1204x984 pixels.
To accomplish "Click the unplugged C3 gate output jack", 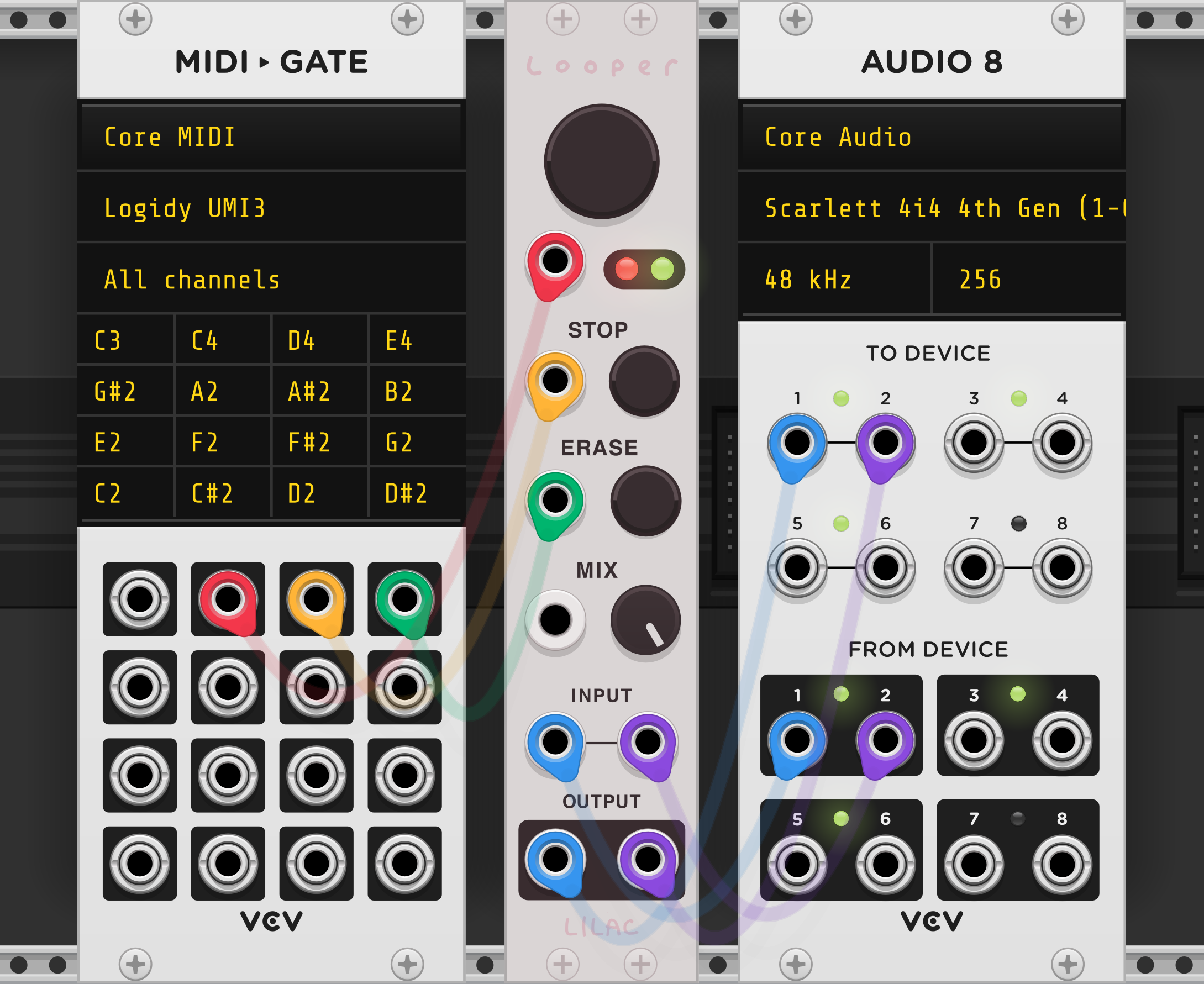I will [x=139, y=599].
